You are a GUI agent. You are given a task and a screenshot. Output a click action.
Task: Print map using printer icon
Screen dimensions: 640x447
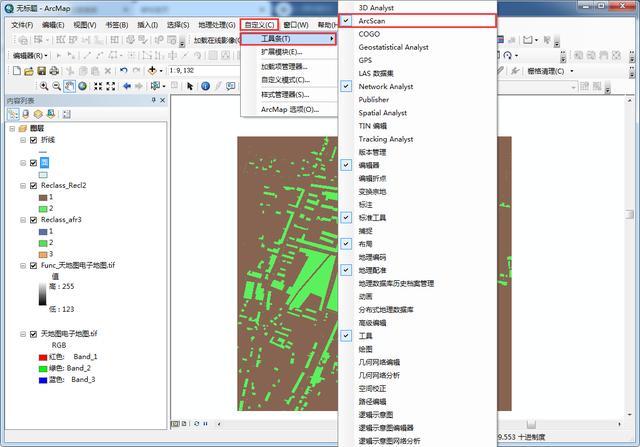[54, 71]
